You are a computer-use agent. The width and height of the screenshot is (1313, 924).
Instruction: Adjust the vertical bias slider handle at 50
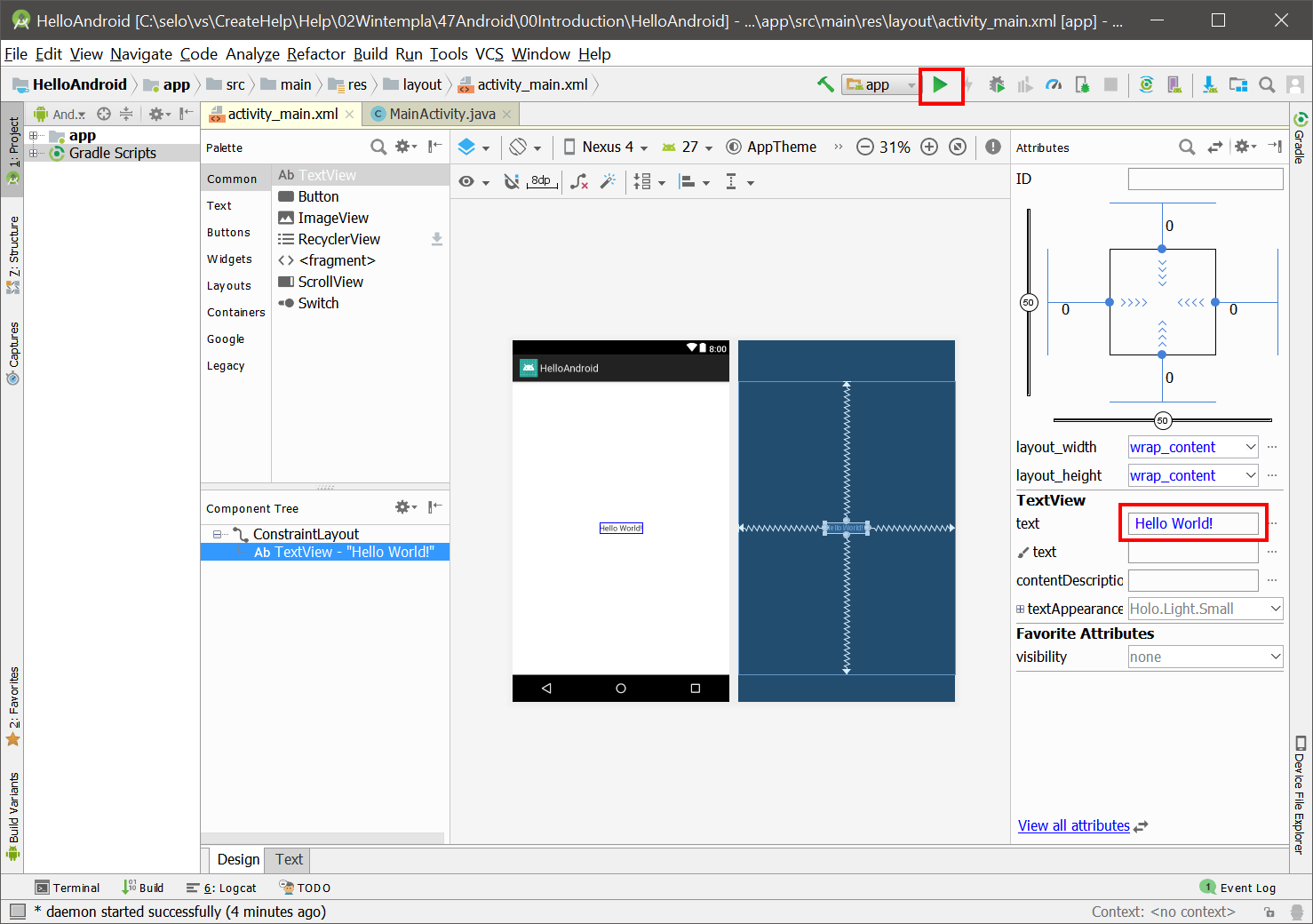click(1029, 302)
